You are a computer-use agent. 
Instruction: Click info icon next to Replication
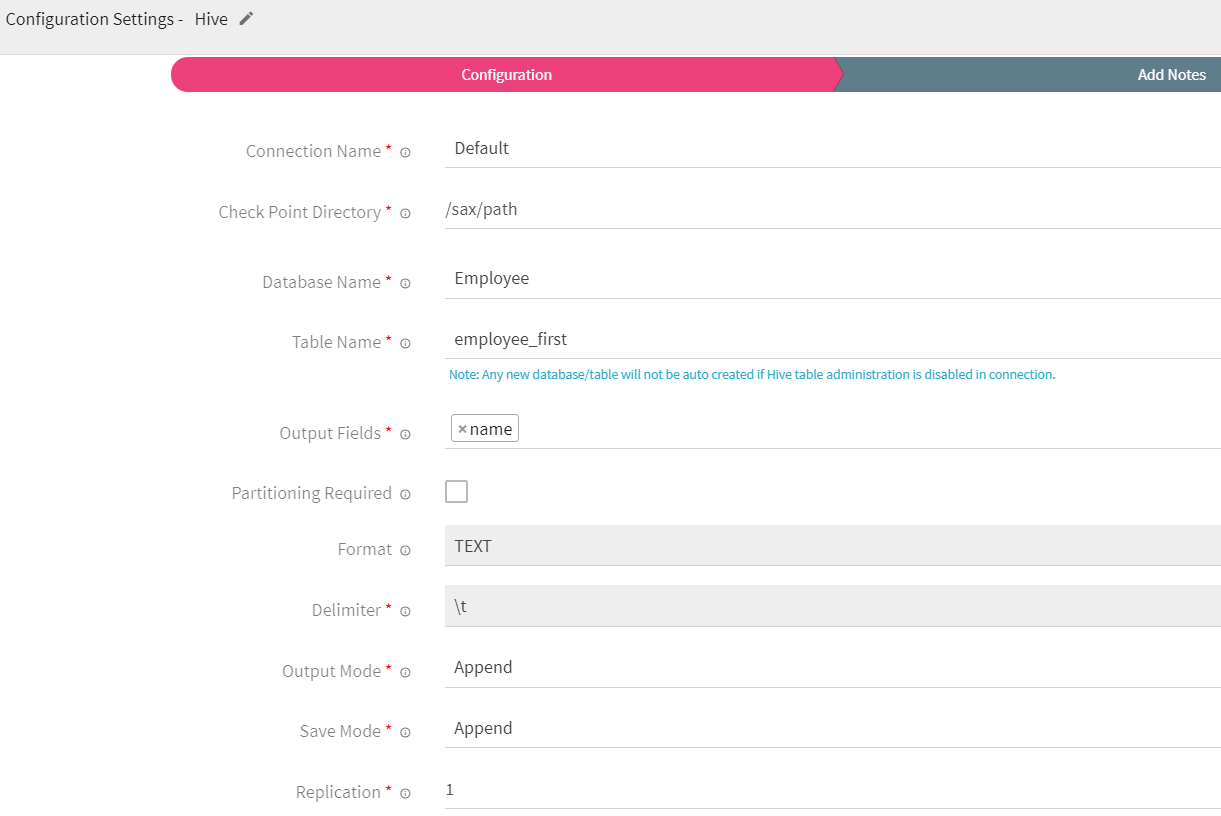click(x=405, y=793)
